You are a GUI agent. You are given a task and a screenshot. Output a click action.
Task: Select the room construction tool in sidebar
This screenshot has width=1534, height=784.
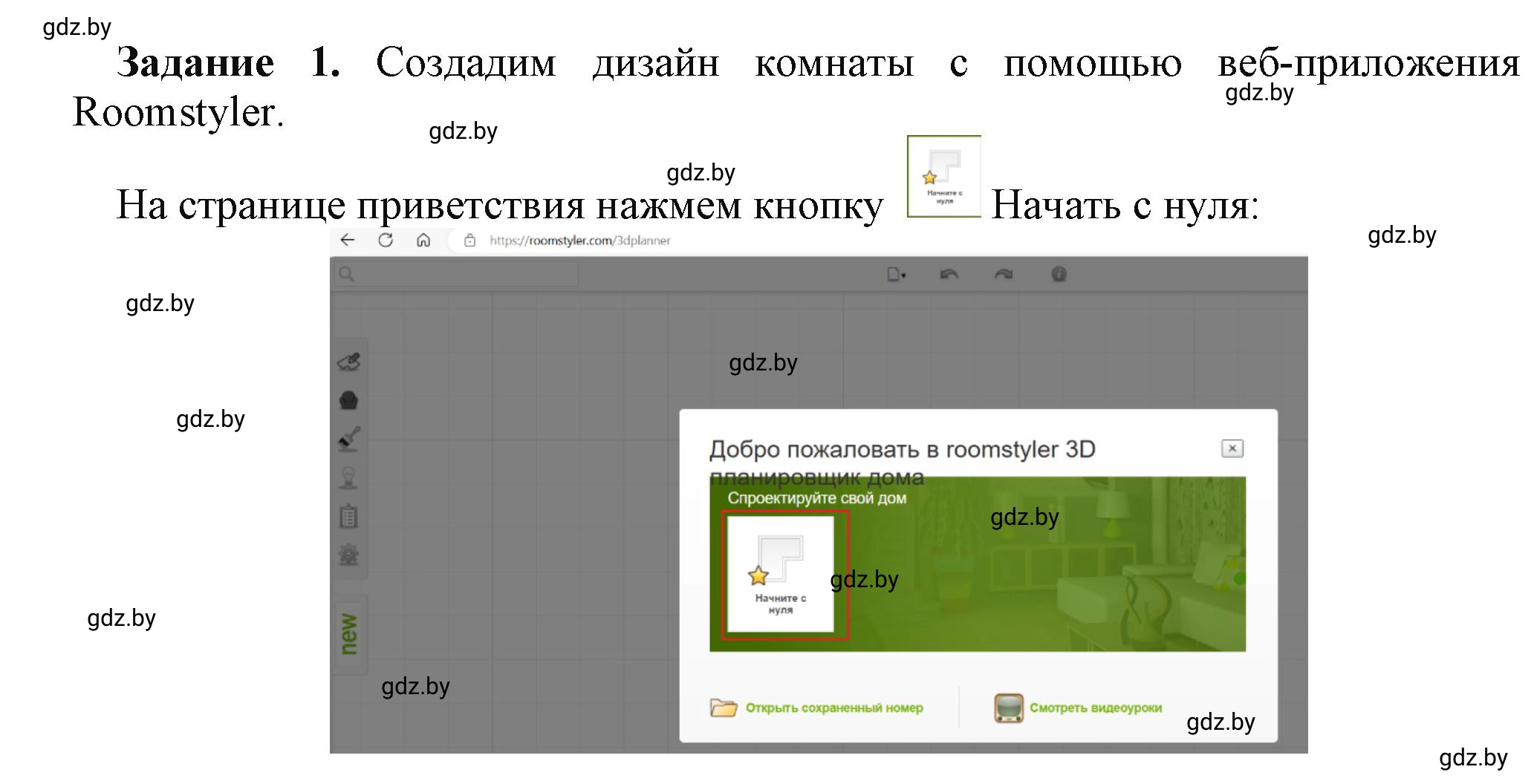(348, 362)
